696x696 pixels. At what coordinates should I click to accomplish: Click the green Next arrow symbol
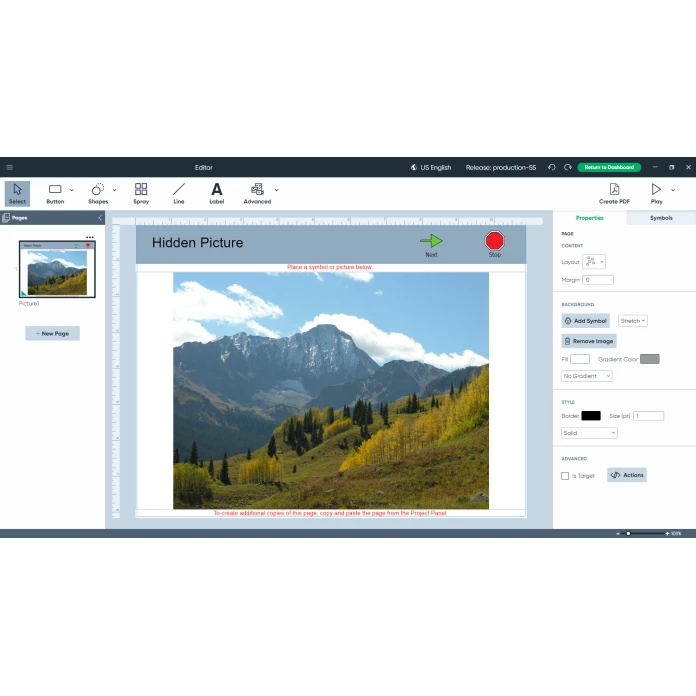431,241
